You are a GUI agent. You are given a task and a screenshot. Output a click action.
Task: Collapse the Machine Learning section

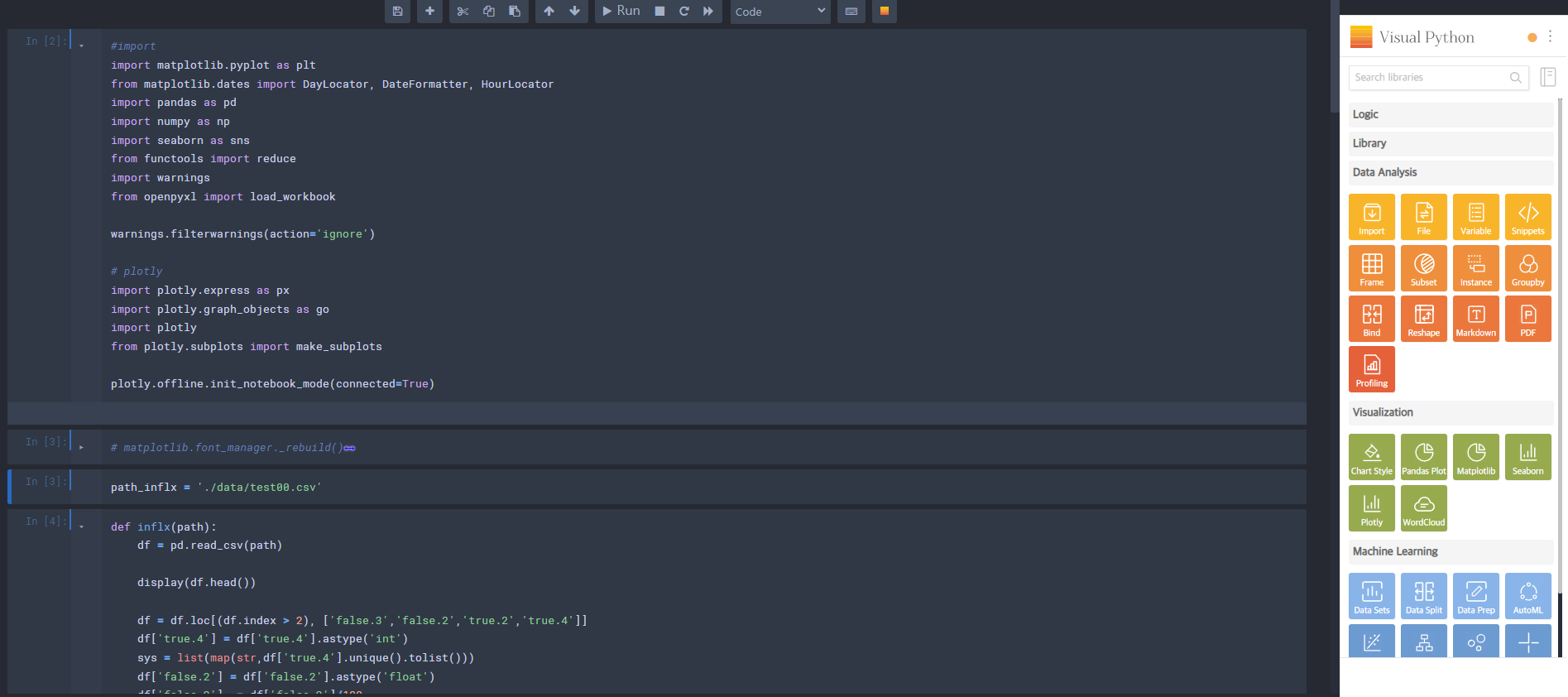coord(1451,551)
